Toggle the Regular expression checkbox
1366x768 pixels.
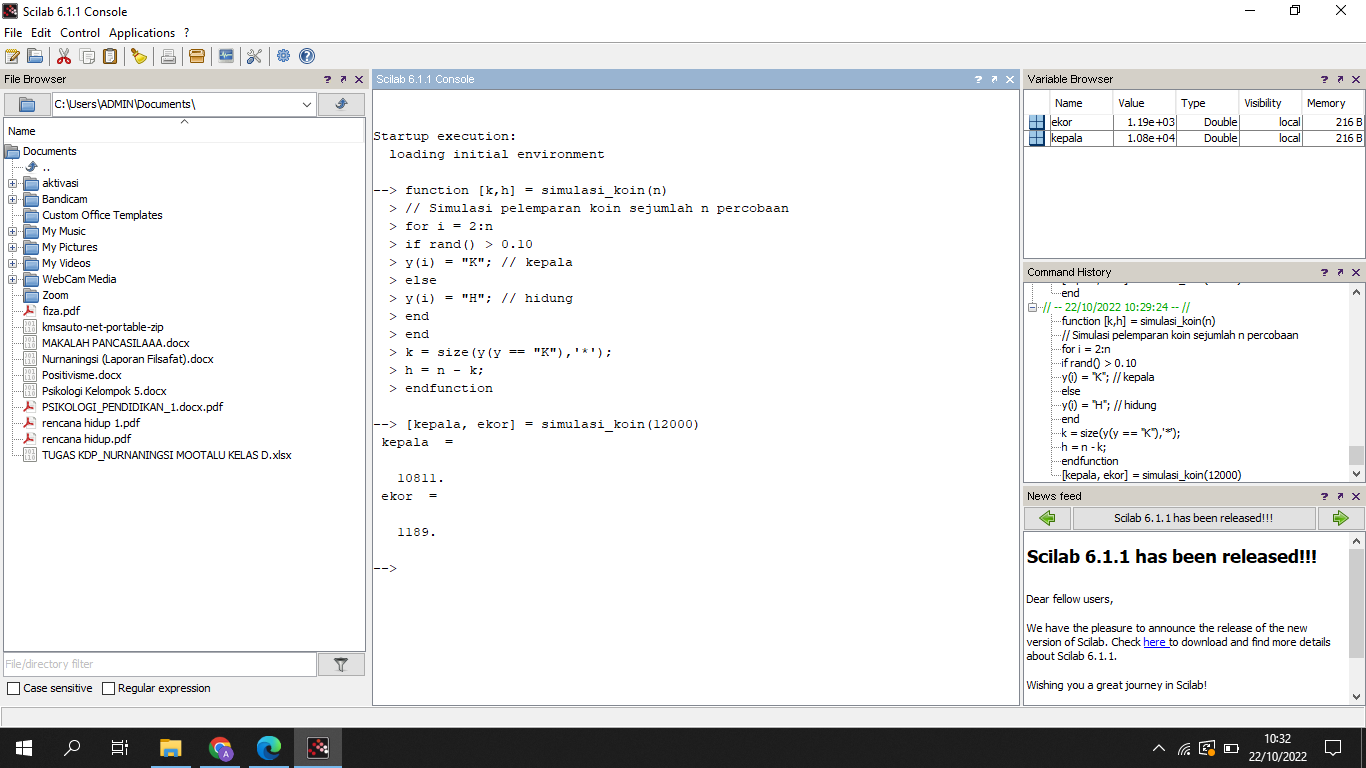click(108, 688)
